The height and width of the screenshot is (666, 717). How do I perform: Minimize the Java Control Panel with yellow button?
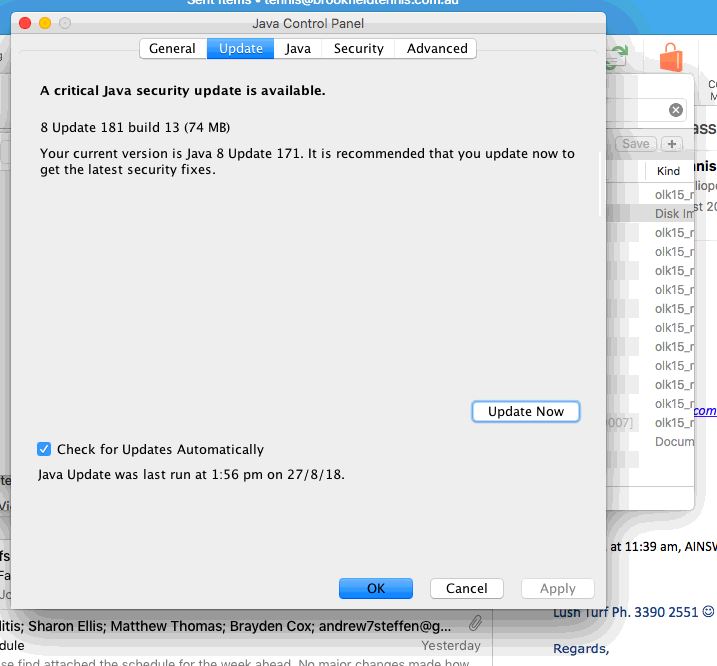click(45, 23)
